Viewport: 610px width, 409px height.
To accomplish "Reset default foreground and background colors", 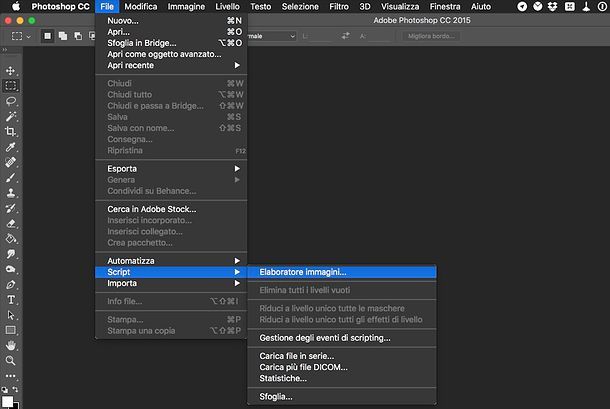I will [x=4, y=390].
